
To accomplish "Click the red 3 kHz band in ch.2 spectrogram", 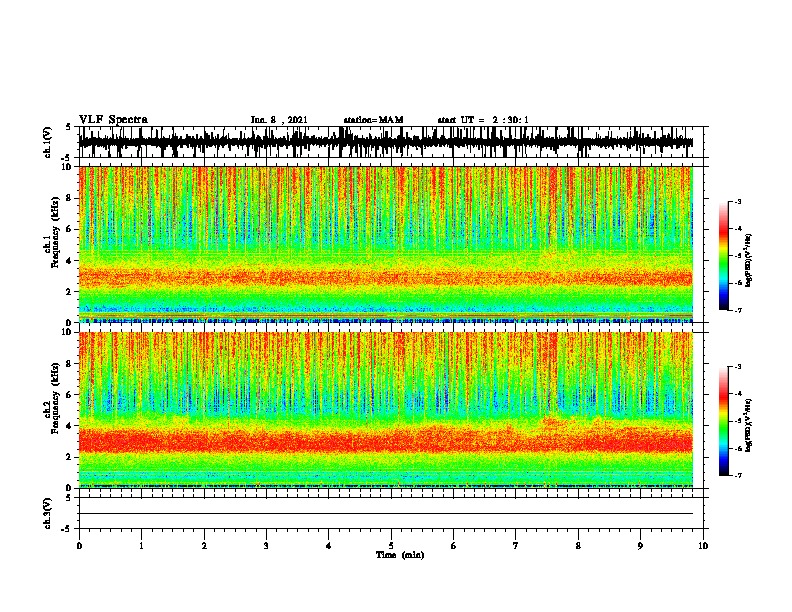I will point(386,440).
